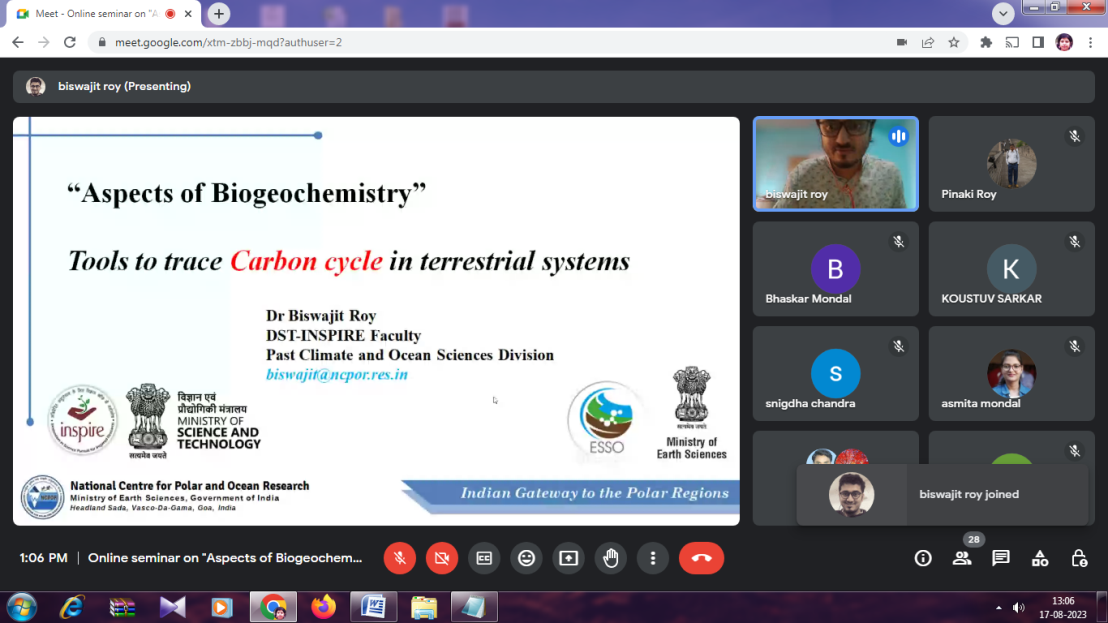Click the Present now icon
The width and height of the screenshot is (1108, 623).
[x=568, y=558]
